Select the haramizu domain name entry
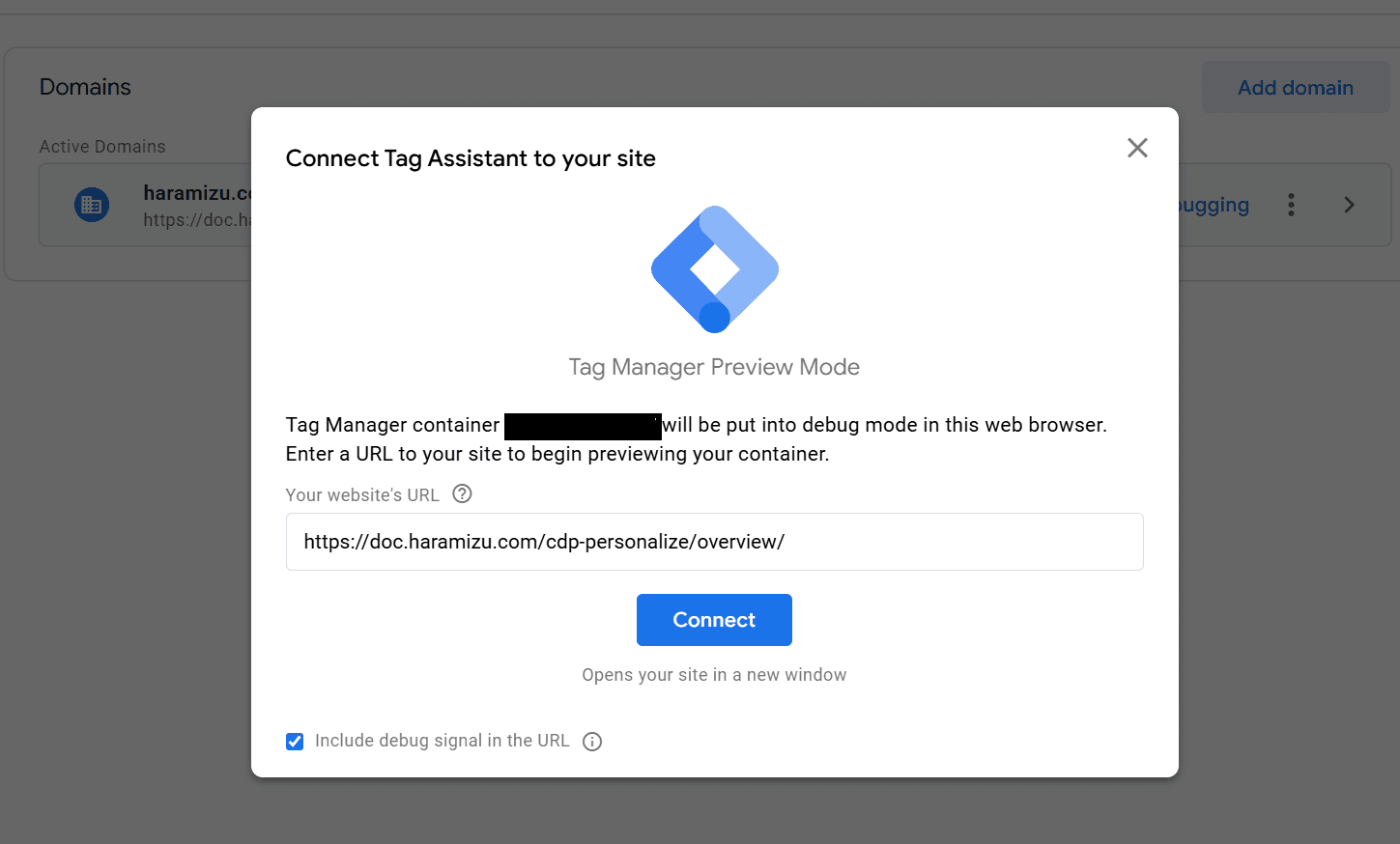The width and height of the screenshot is (1400, 844). point(196,193)
